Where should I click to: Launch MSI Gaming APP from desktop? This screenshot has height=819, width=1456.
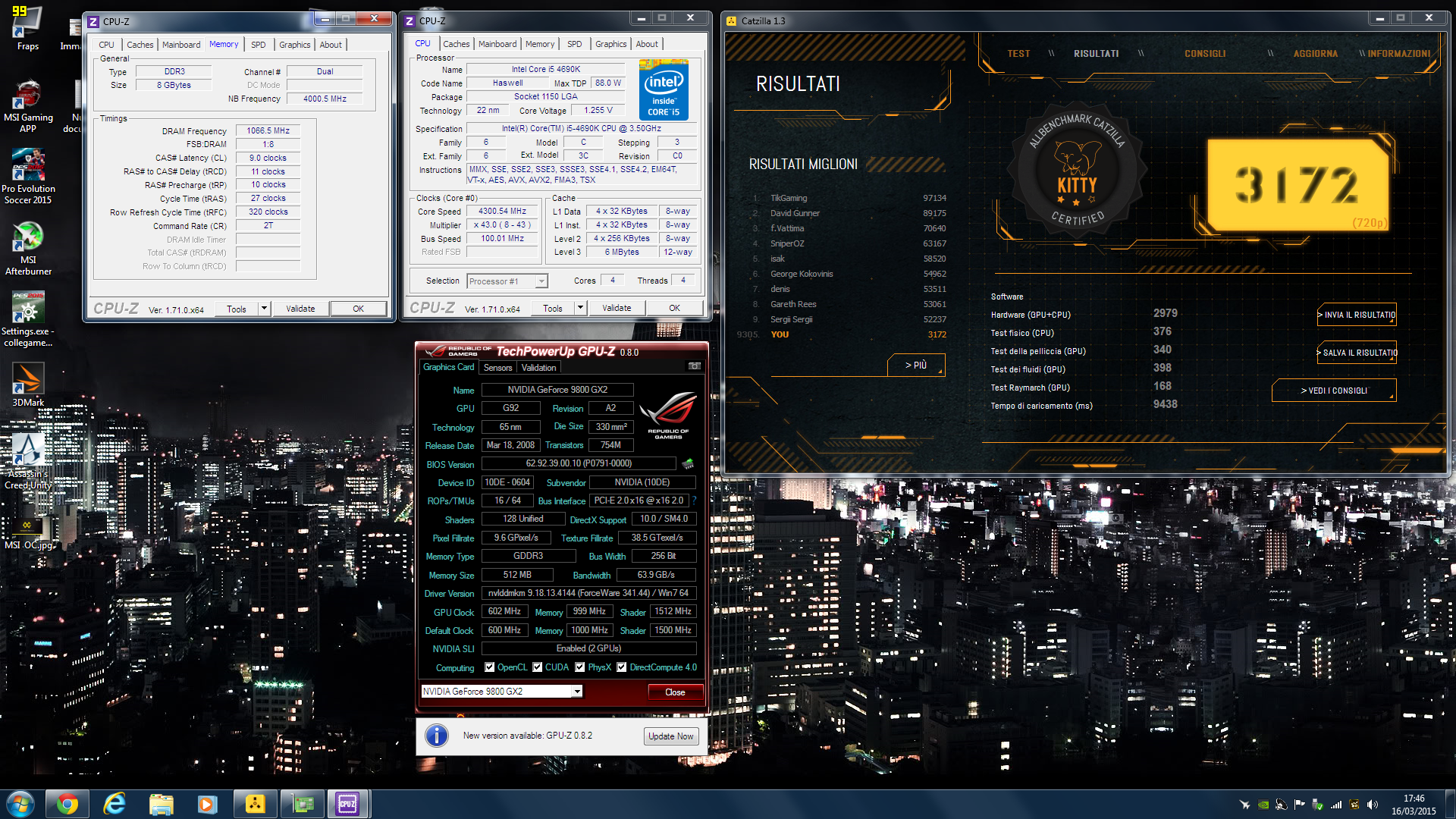point(28,106)
